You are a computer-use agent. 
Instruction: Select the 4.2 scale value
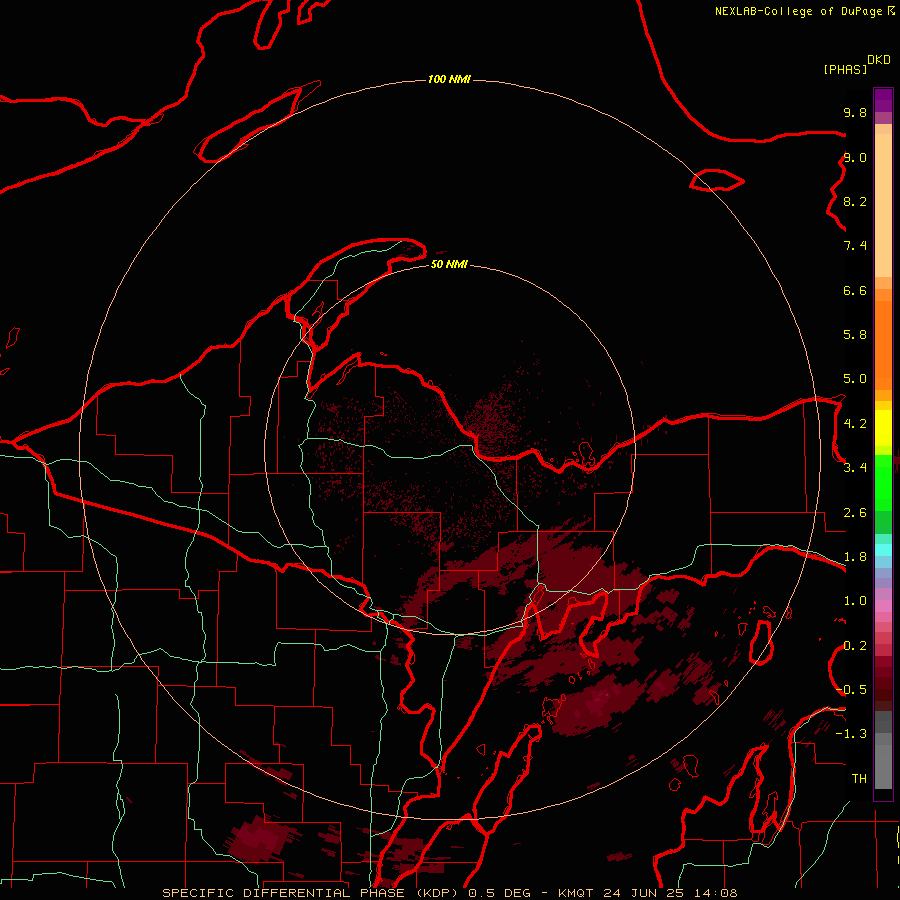point(855,424)
